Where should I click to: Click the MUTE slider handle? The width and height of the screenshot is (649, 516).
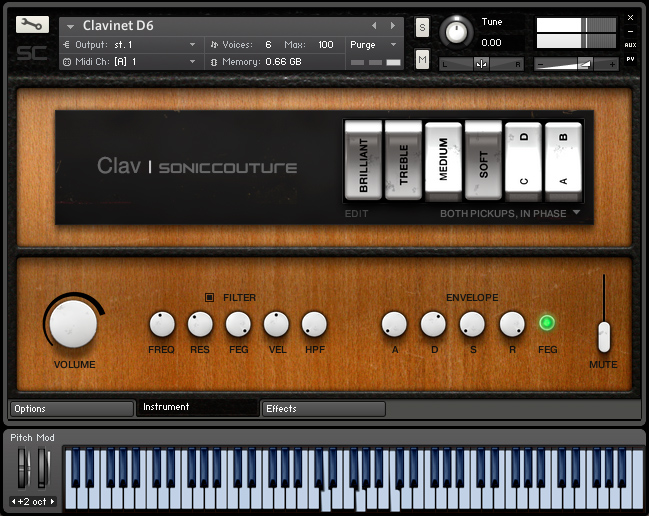pyautogui.click(x=604, y=337)
